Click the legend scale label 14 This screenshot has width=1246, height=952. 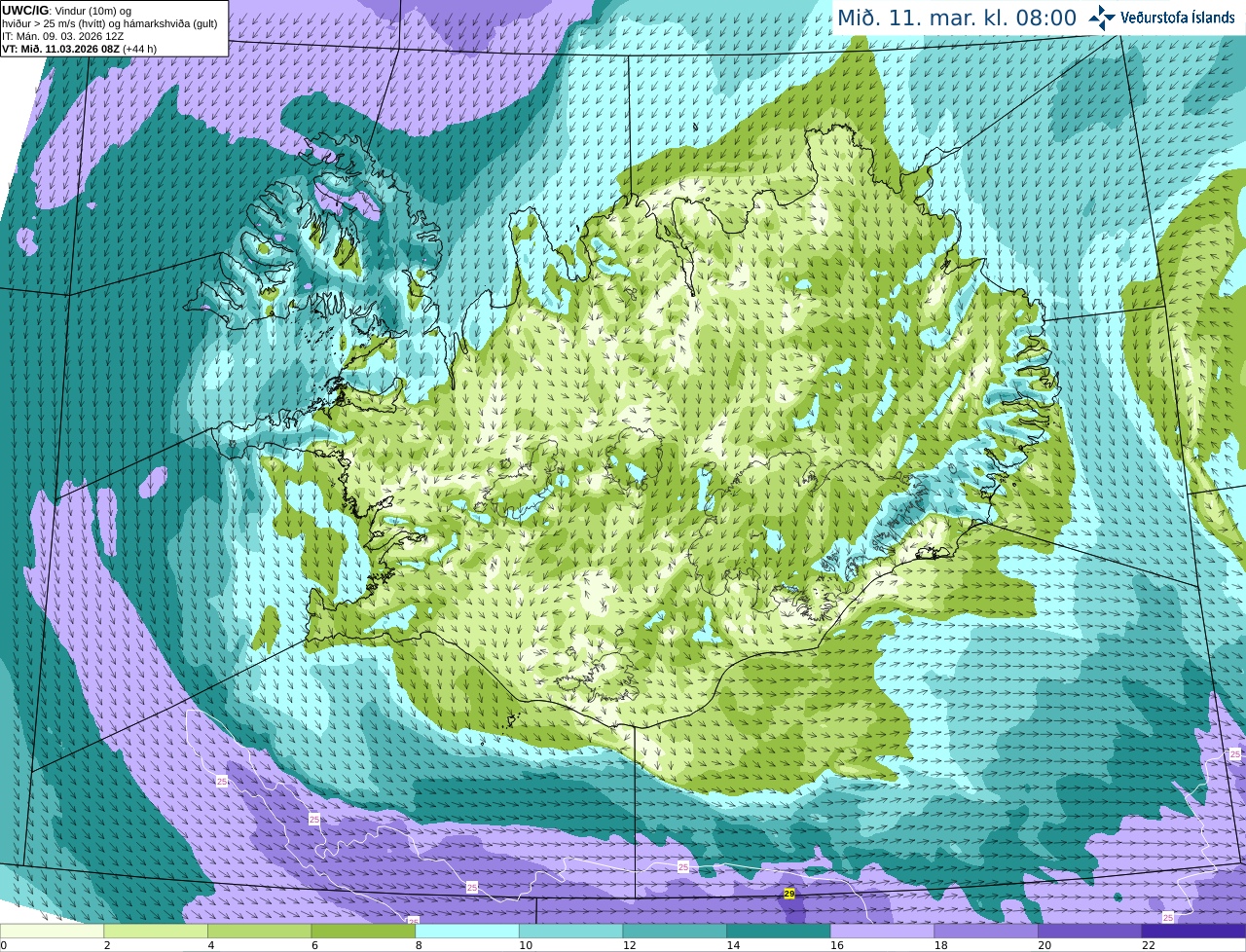coord(733,945)
